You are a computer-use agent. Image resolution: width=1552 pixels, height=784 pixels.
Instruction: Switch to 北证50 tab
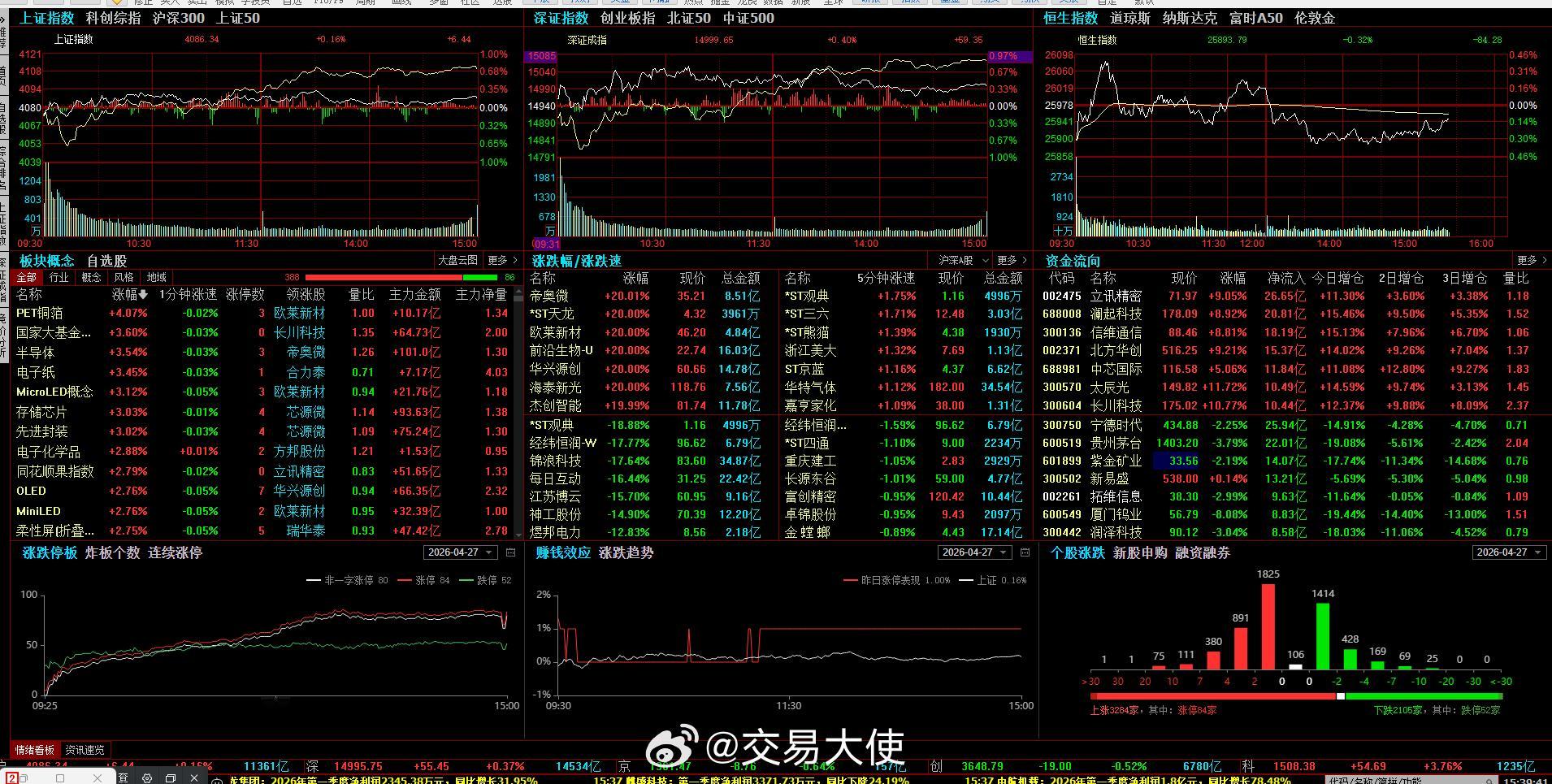coord(688,18)
